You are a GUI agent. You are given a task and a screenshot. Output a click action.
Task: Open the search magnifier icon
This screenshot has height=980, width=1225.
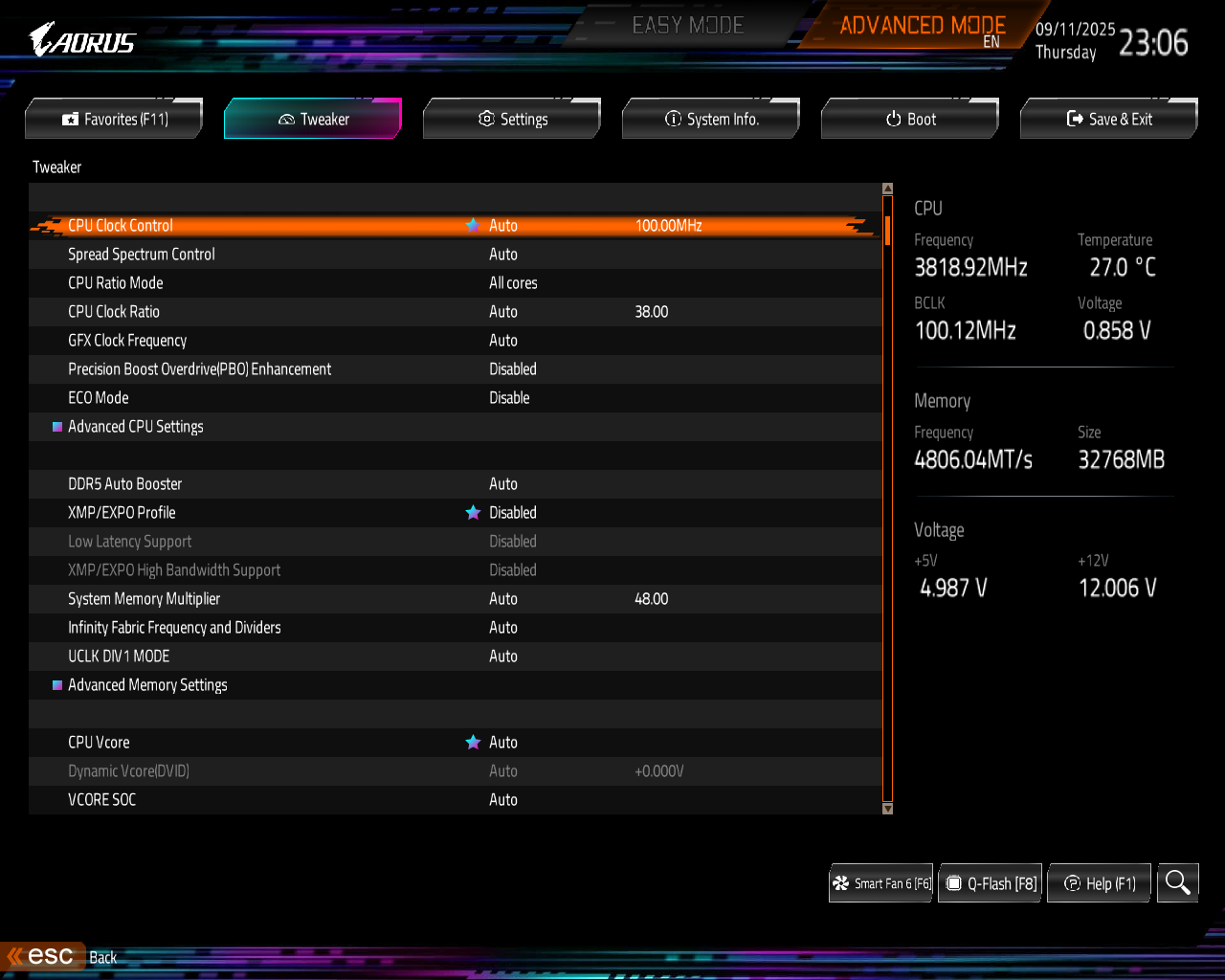(1178, 882)
